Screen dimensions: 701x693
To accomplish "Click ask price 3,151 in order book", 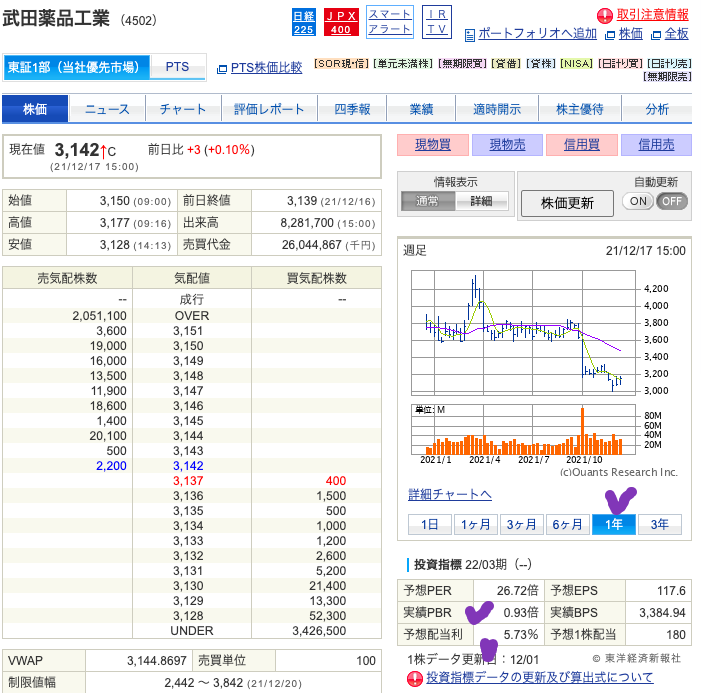I will 188,331.
